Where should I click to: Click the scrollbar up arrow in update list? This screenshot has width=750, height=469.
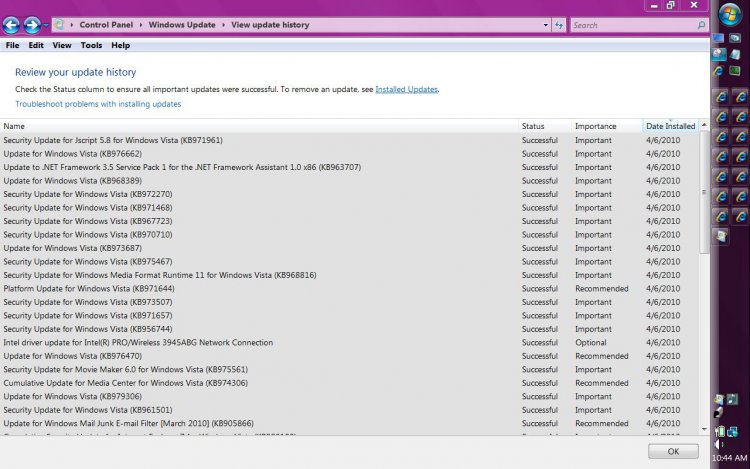pos(704,125)
